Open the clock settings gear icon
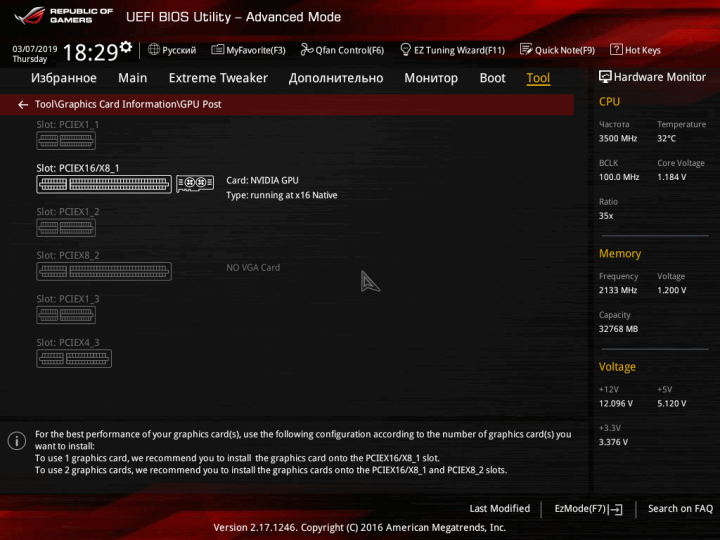 [126, 47]
